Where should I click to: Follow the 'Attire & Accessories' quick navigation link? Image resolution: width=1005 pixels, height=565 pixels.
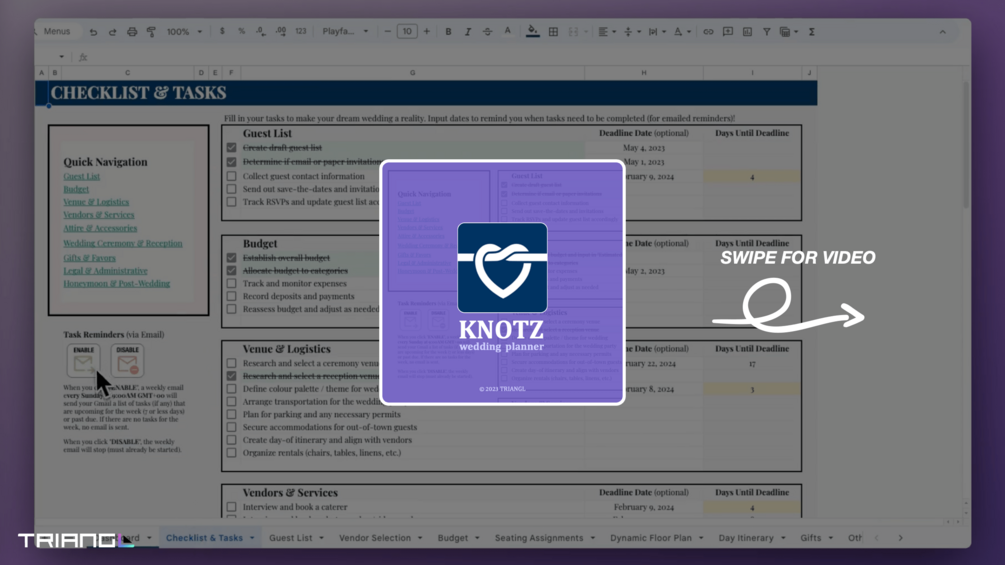(100, 228)
